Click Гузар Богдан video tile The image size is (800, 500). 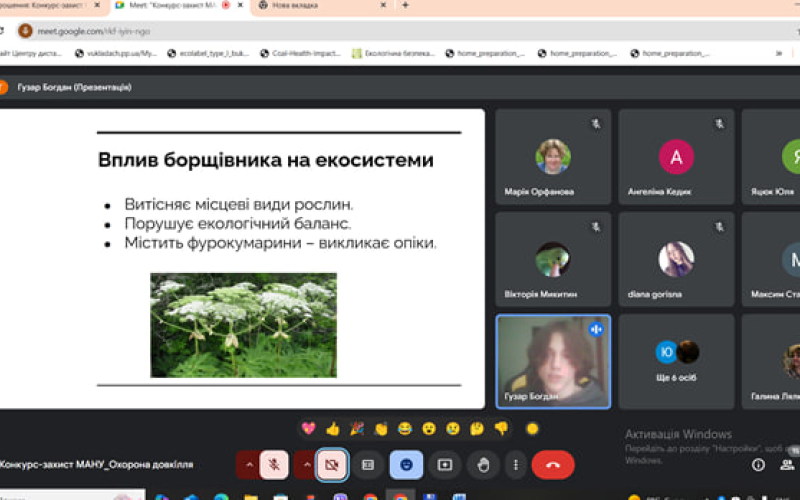click(x=553, y=361)
